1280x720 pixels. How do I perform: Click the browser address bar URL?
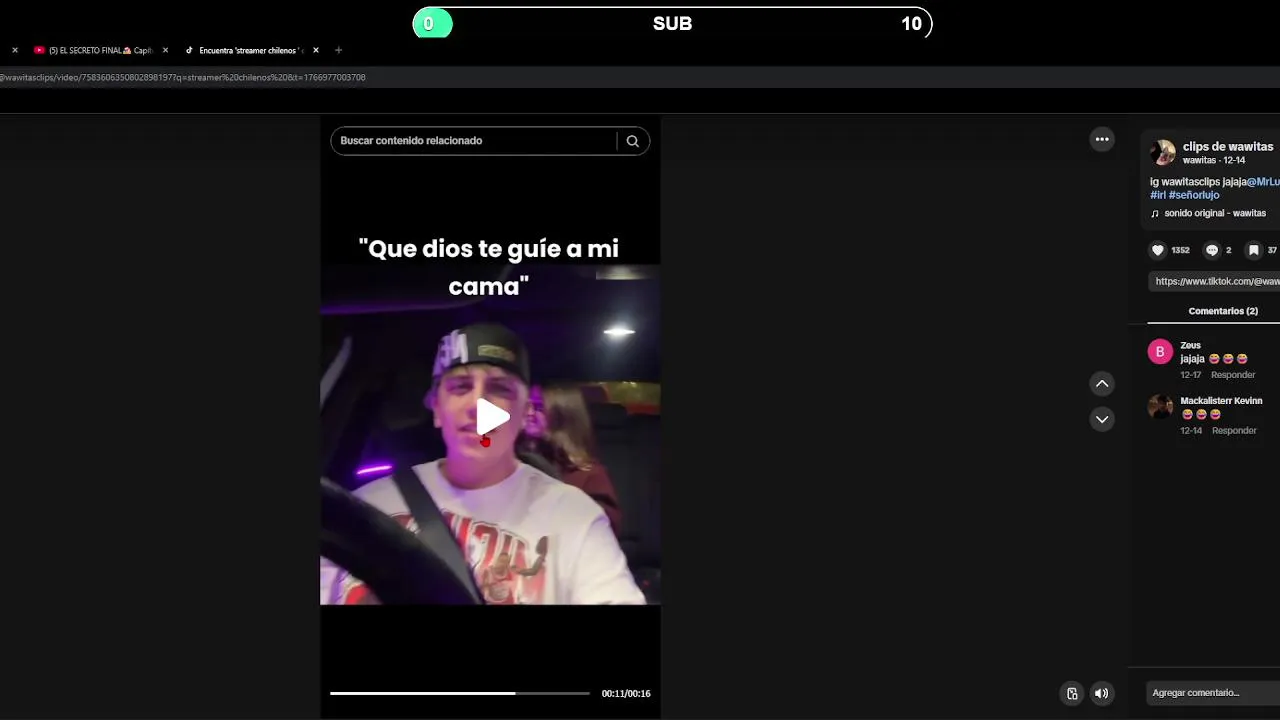pos(183,77)
